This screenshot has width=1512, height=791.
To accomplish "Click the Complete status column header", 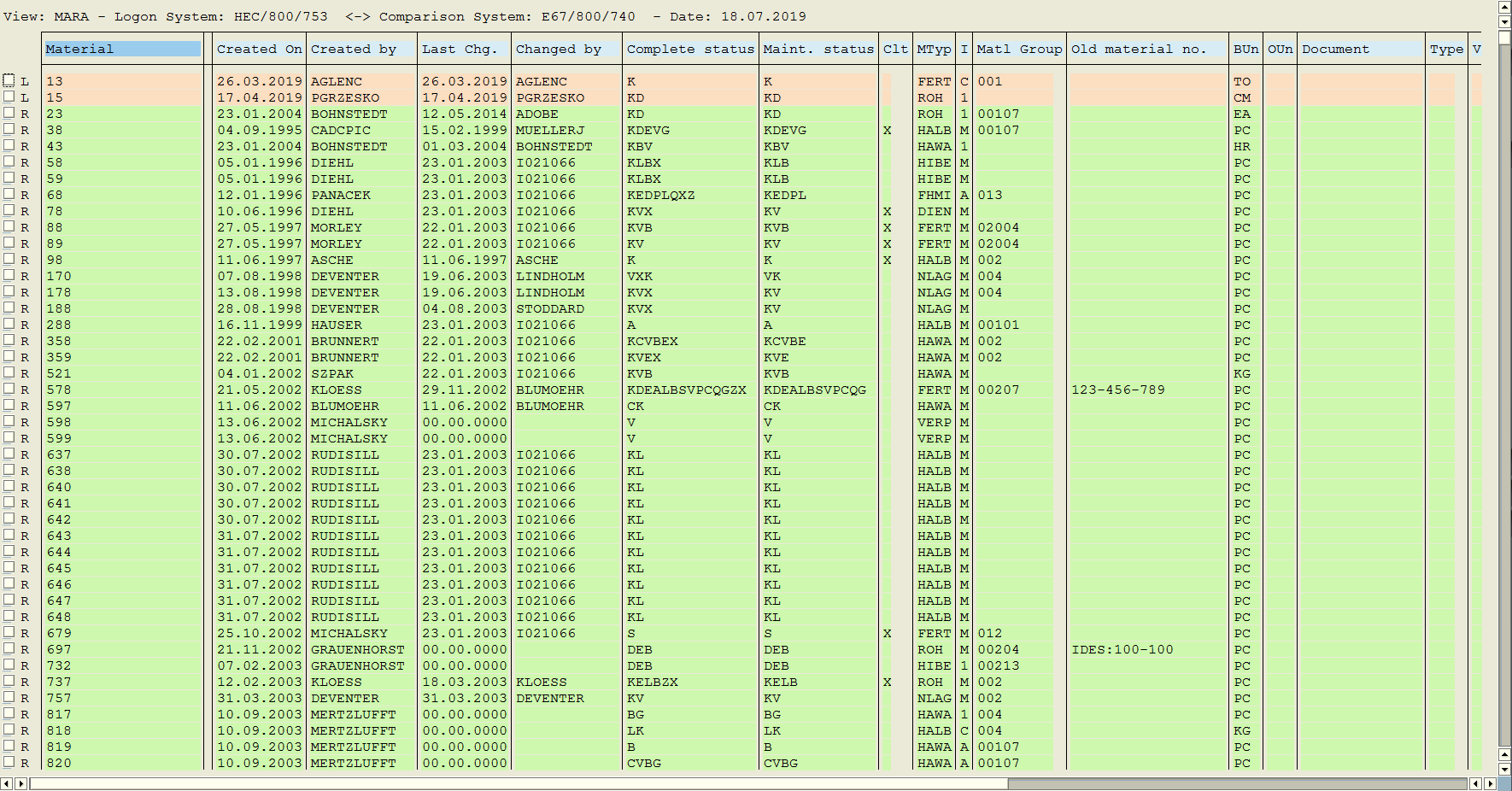I will click(x=689, y=49).
